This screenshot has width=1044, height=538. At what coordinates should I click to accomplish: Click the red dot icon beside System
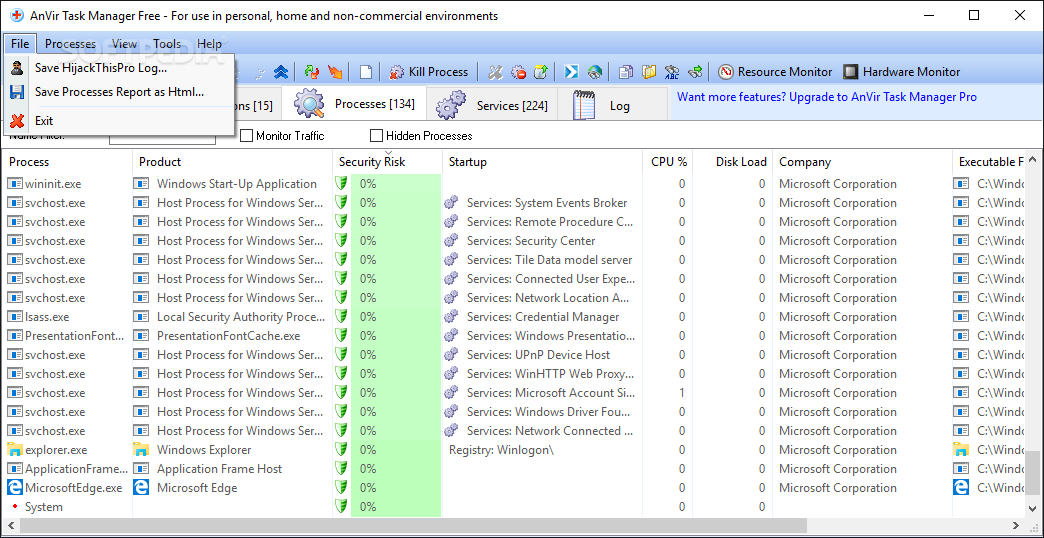click(14, 507)
